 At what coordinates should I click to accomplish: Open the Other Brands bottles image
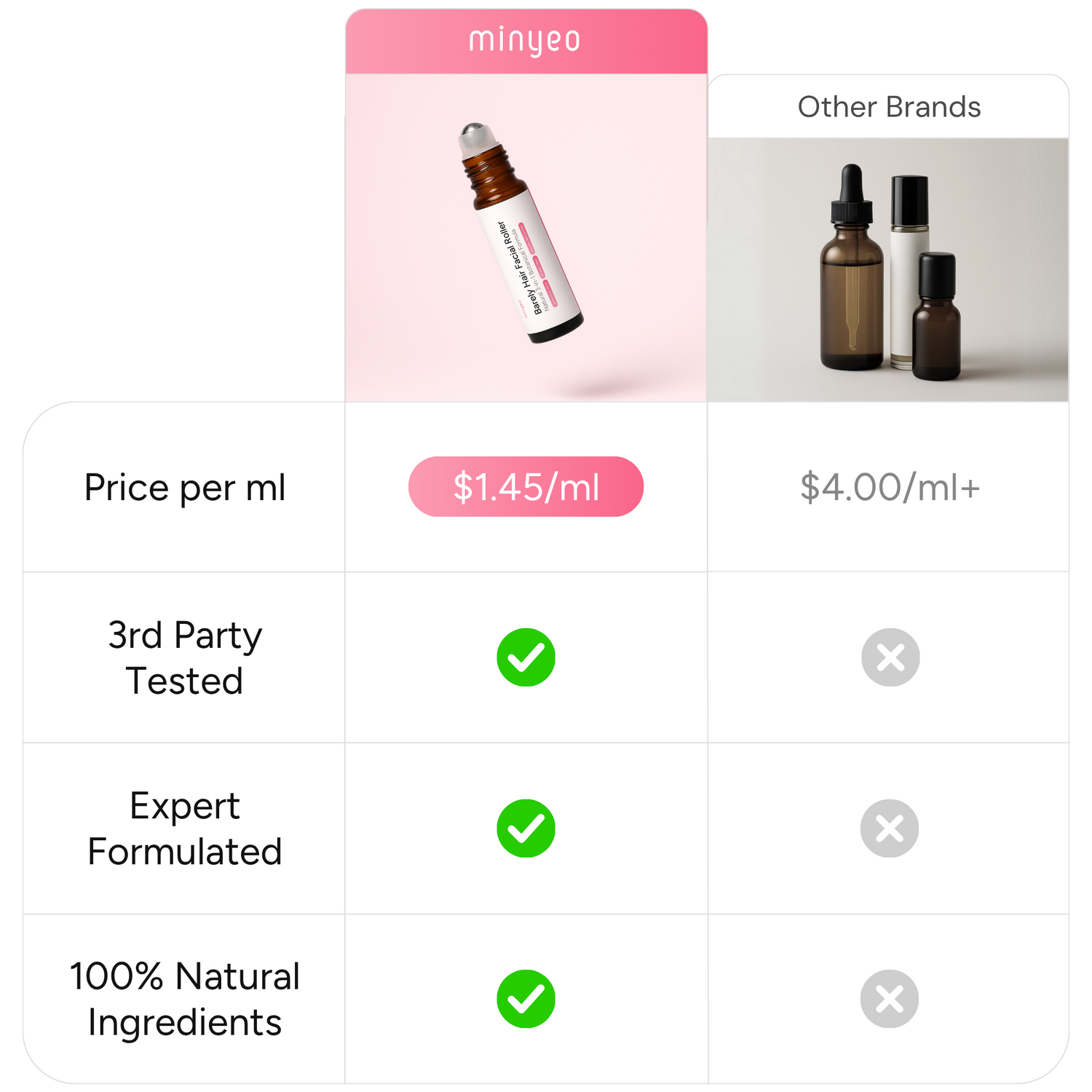click(x=888, y=269)
